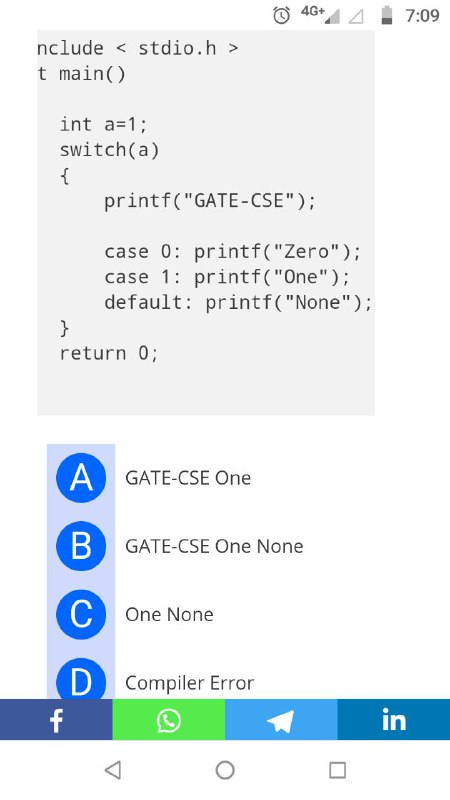This screenshot has width=450, height=800.
Task: Tap the alarm clock status icon
Action: tap(281, 15)
